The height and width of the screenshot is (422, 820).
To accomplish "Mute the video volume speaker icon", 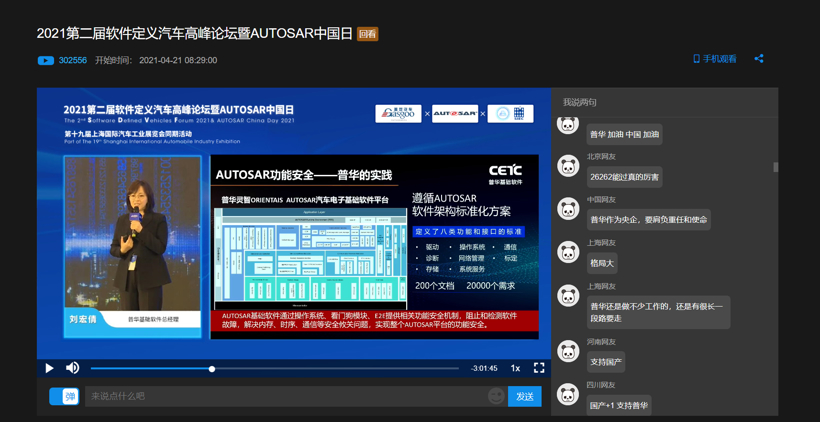I will (72, 368).
